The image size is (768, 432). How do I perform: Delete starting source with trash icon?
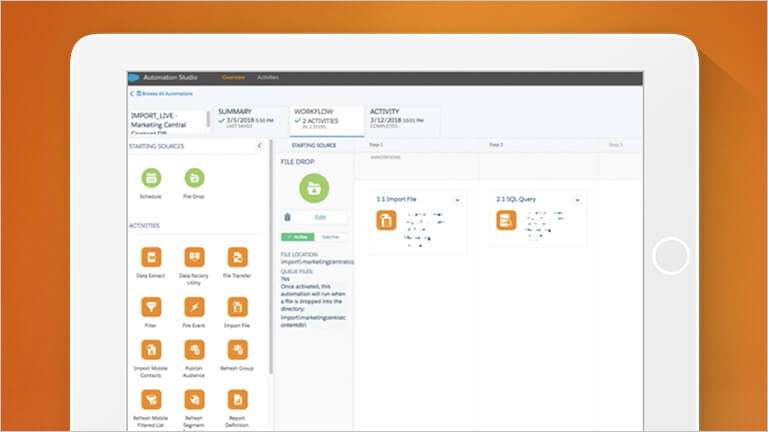[x=288, y=217]
